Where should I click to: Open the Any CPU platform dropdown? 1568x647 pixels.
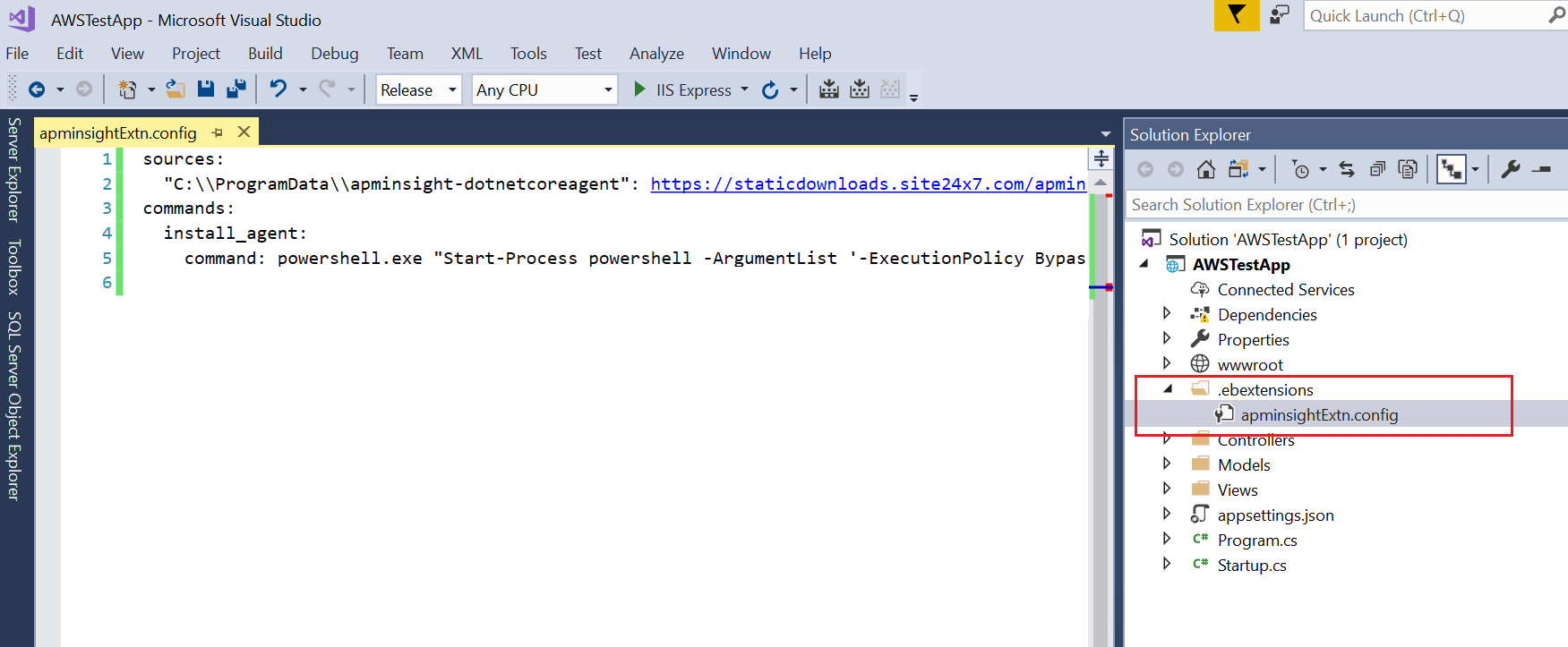click(544, 89)
